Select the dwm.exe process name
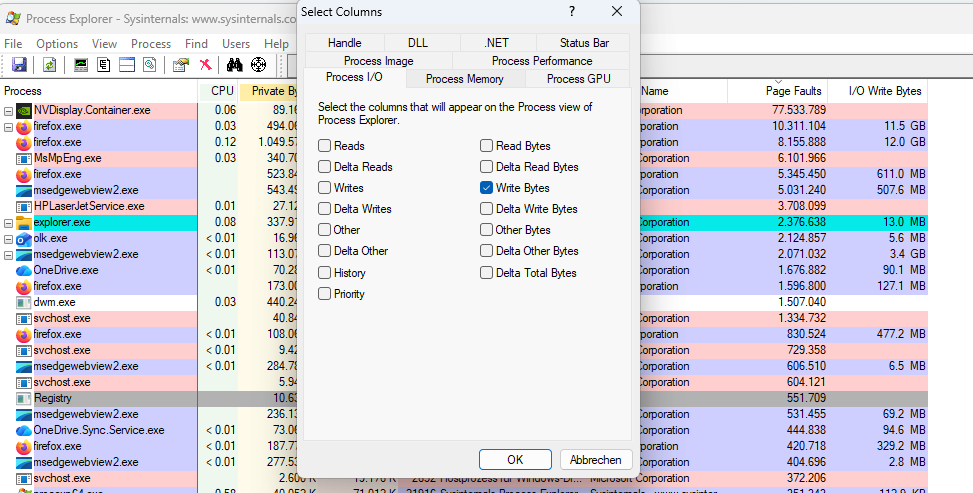The width and height of the screenshot is (973, 493). [55, 302]
